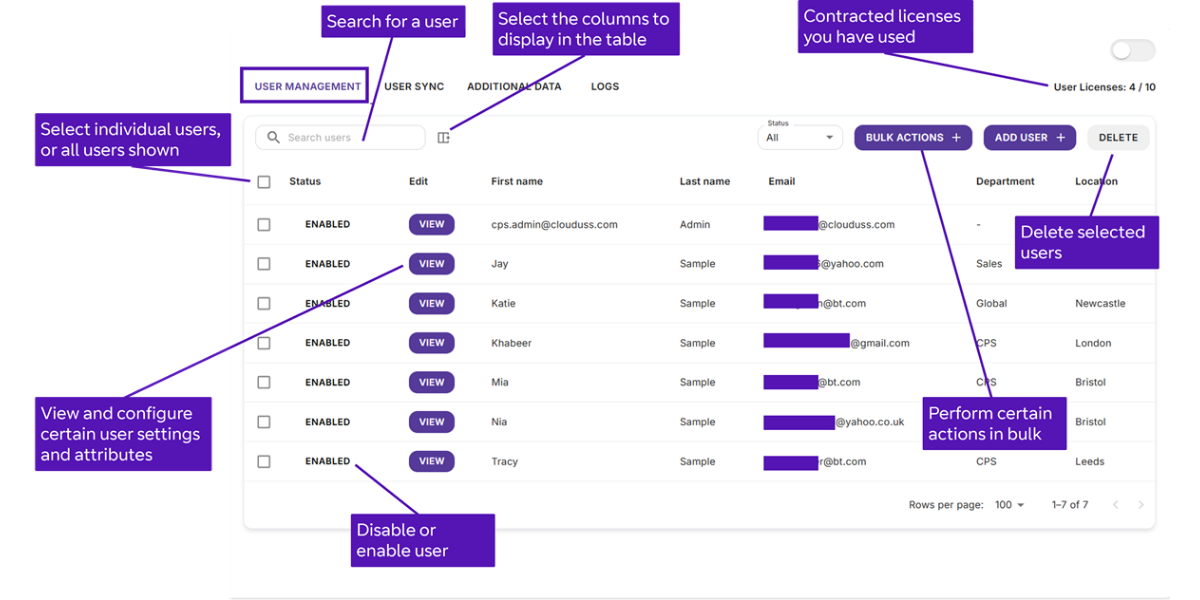This screenshot has width=1200, height=600.
Task: Click the DELETE button
Action: (1118, 137)
